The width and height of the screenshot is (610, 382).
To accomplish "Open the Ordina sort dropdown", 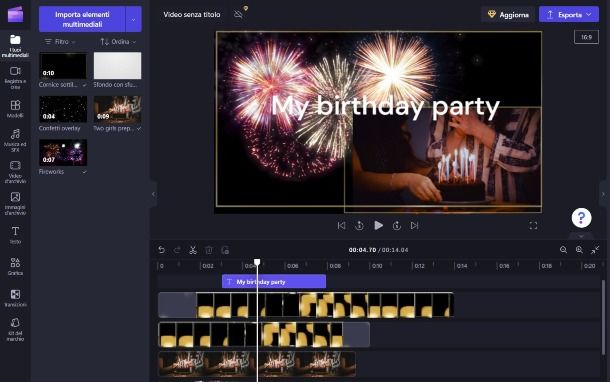I will tap(118, 42).
